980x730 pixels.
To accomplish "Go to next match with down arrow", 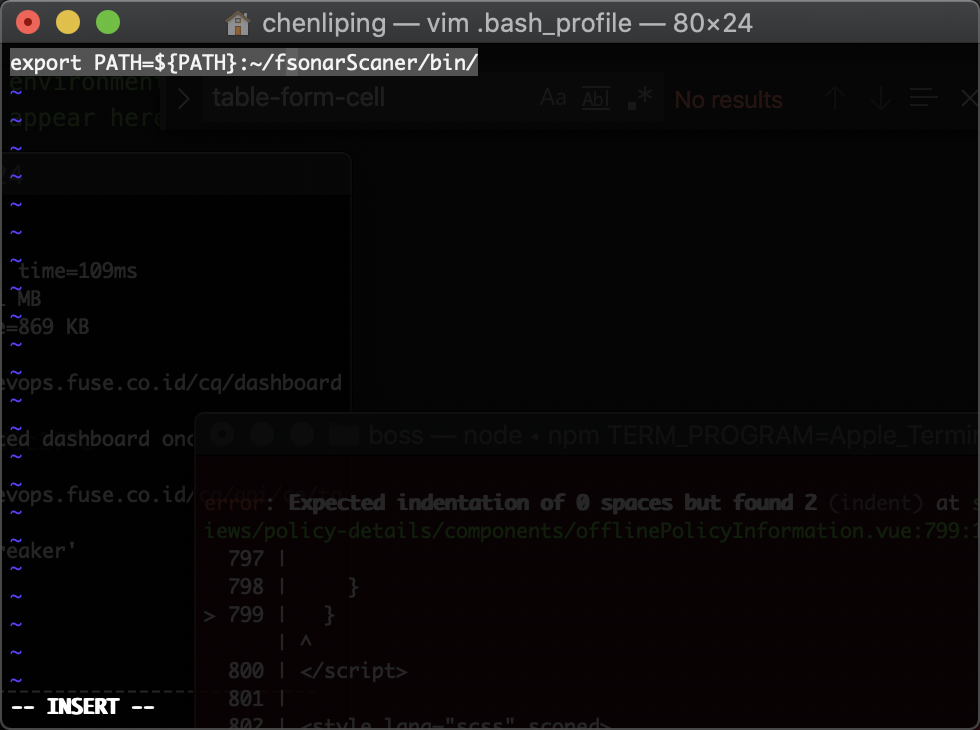I will [881, 99].
